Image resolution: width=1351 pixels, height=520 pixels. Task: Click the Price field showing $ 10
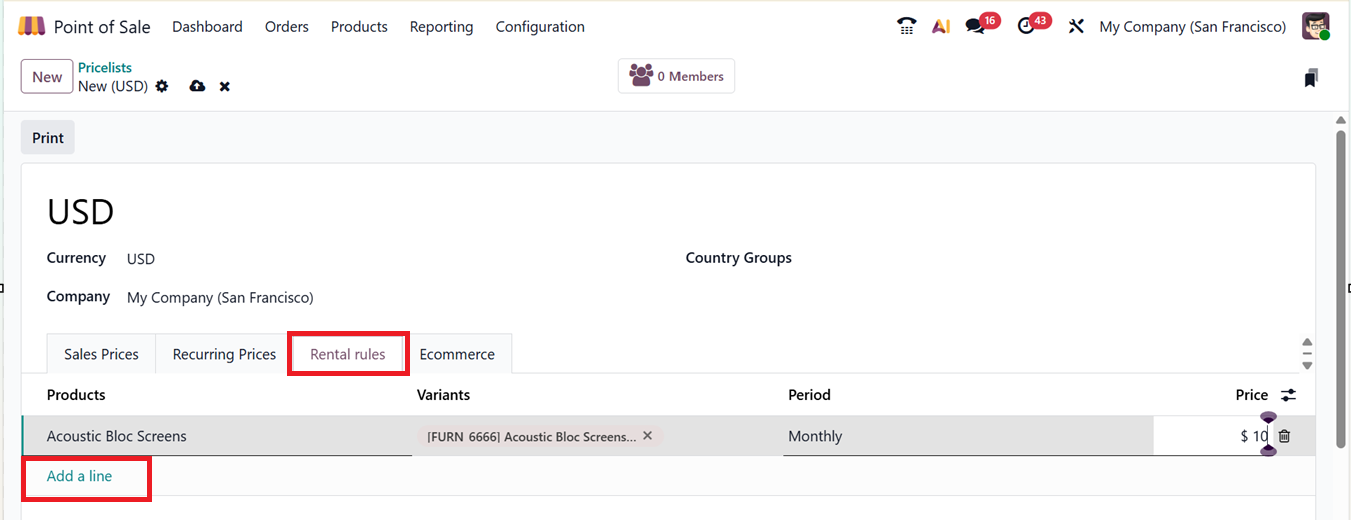1210,436
